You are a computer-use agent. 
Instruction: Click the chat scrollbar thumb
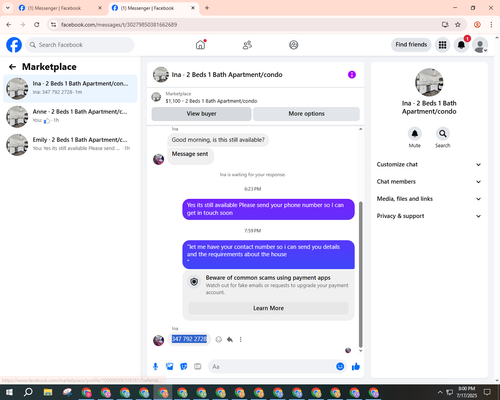click(360, 275)
